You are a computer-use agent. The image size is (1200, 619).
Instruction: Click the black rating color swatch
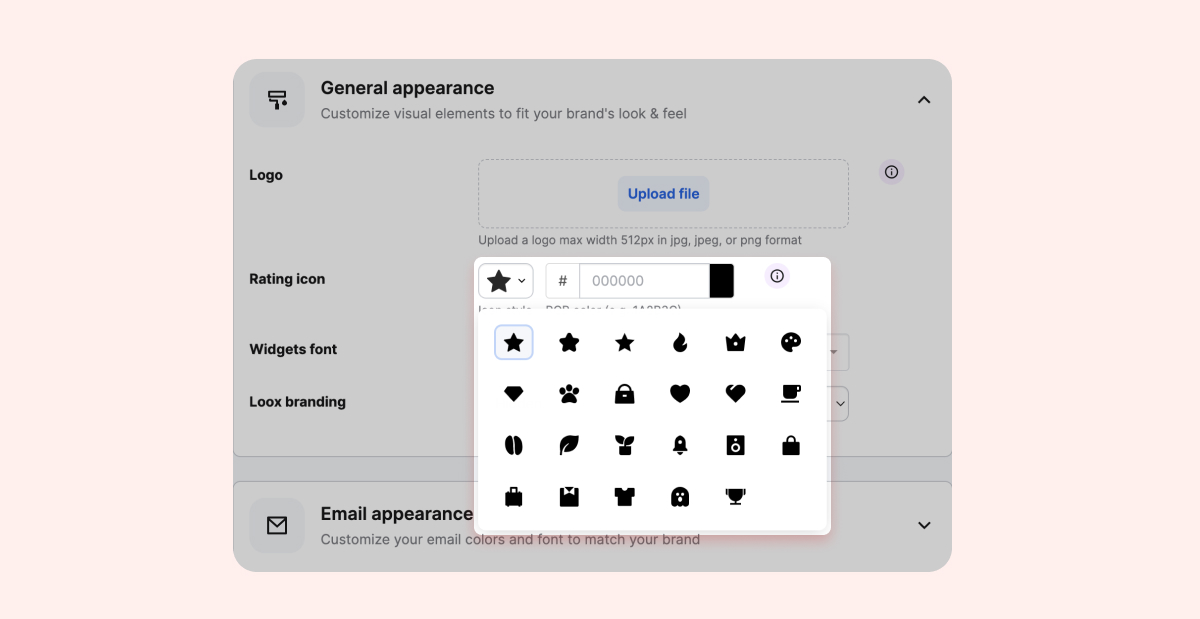[722, 281]
